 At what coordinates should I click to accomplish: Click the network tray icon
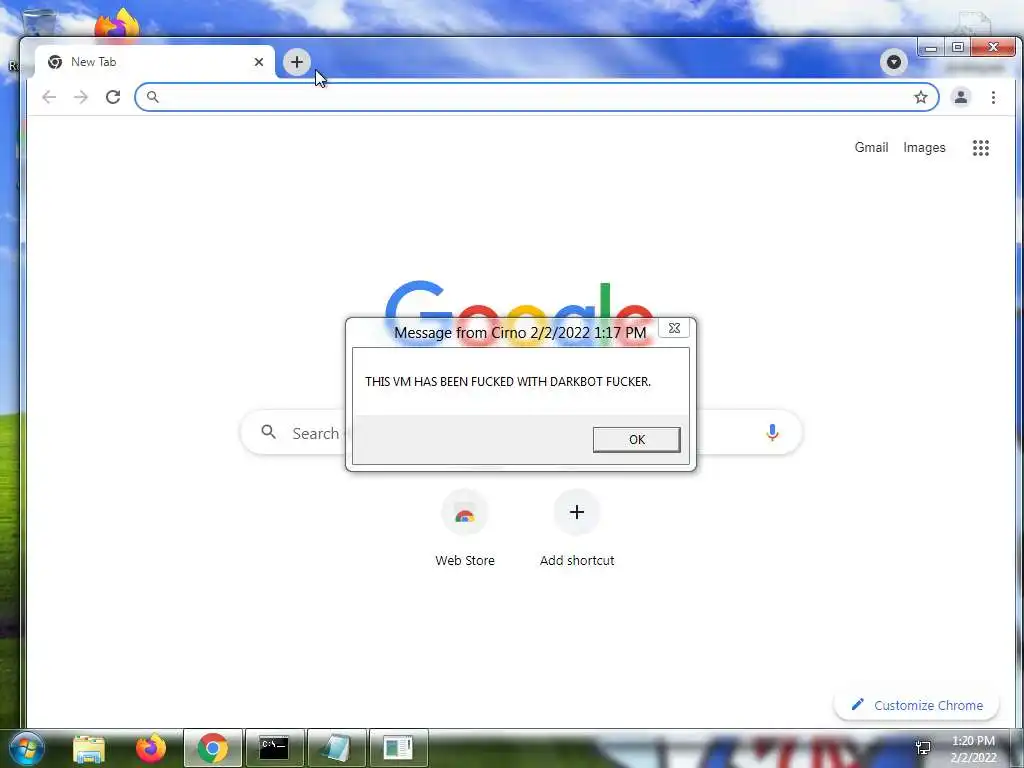point(923,748)
